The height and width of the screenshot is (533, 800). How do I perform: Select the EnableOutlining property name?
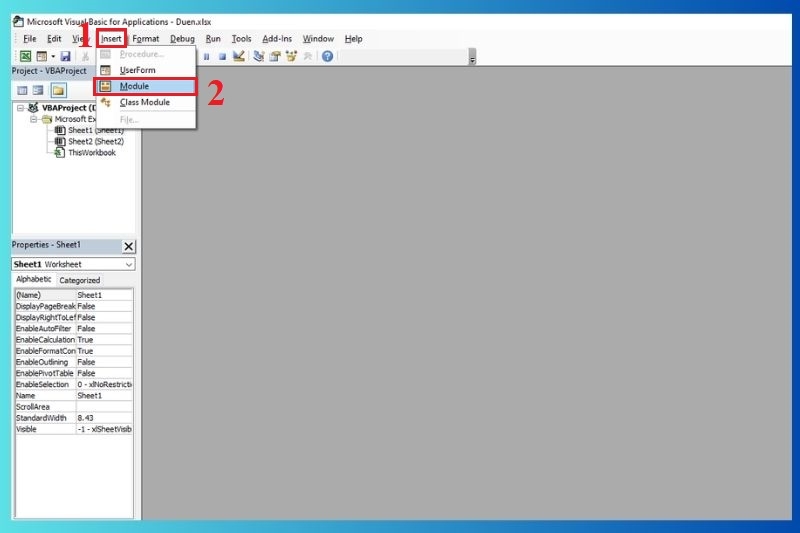[45, 362]
